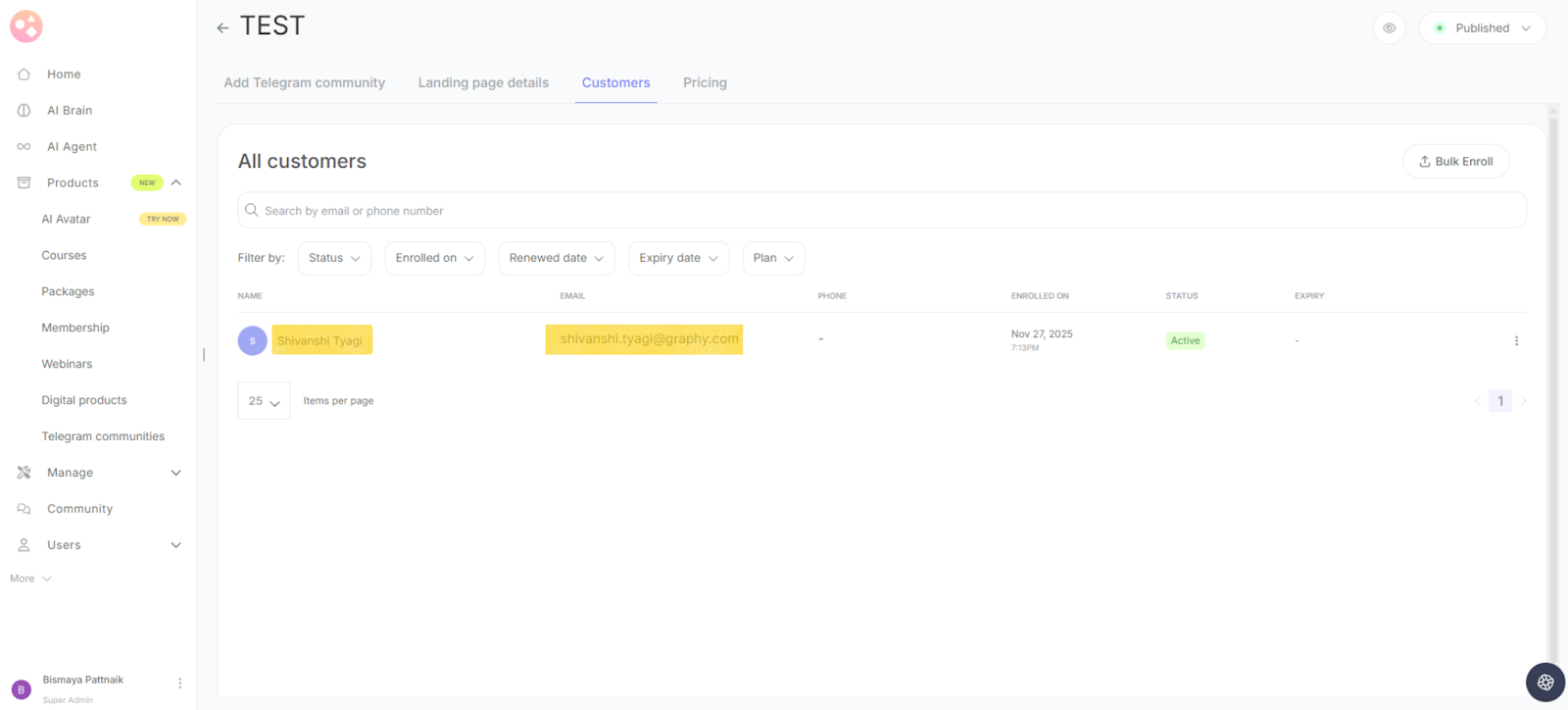Open the Published status dropdown
Screen dimensions: 1568x710
(x=1482, y=28)
